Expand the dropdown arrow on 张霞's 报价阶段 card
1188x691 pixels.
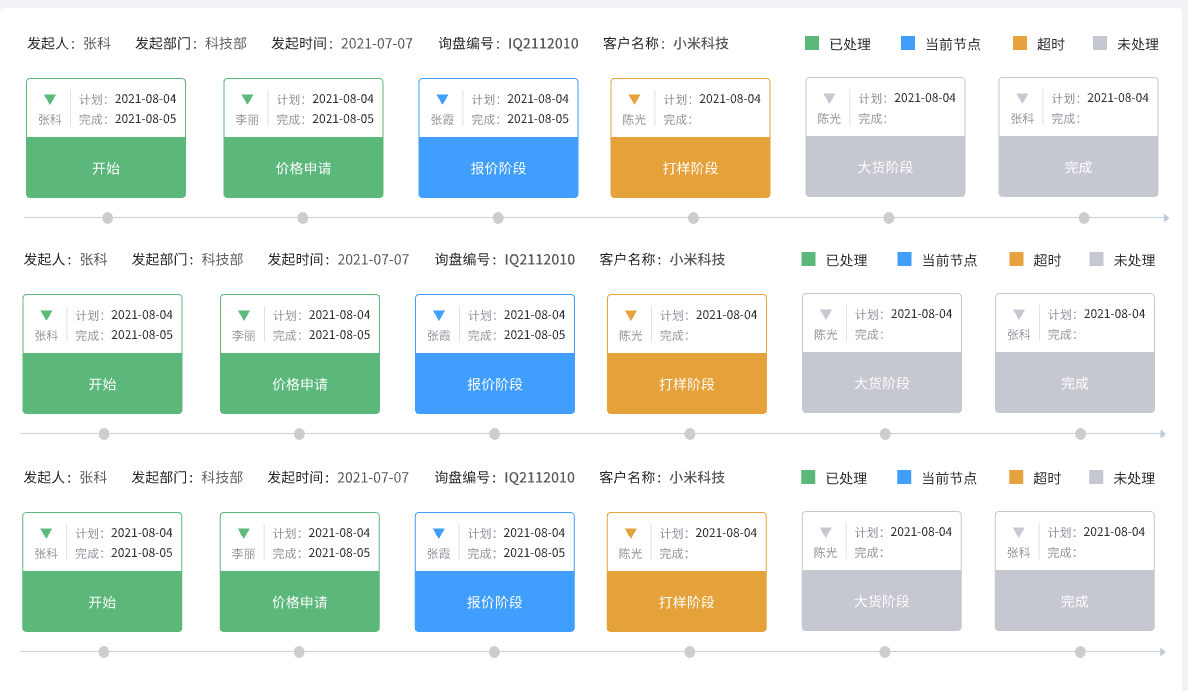pyautogui.click(x=441, y=99)
